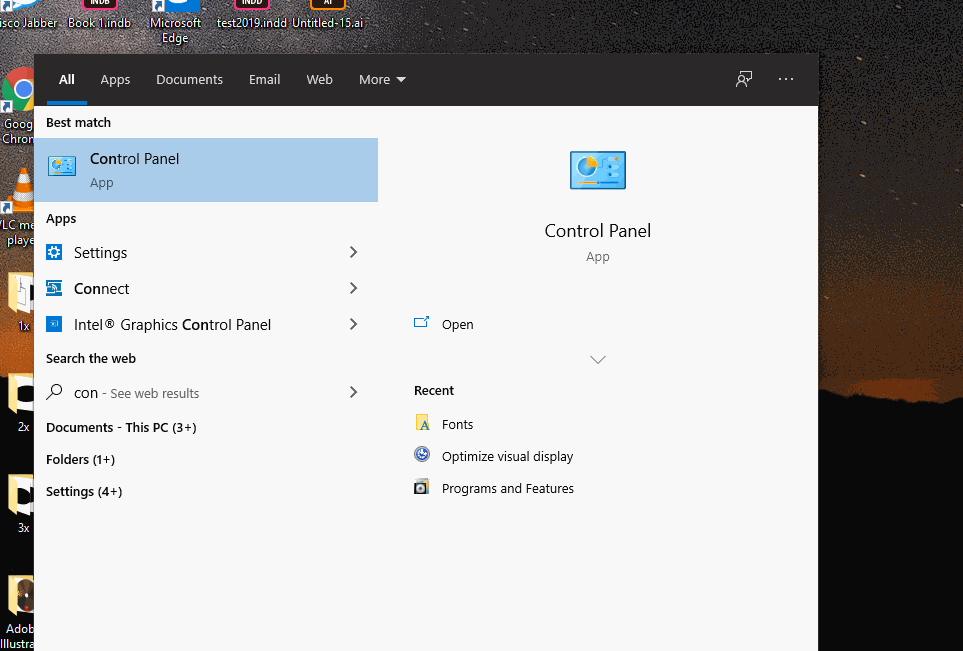Select the Cisco Jabber desktop shortcut
Viewport: 963px width, 651px height.
point(28,16)
